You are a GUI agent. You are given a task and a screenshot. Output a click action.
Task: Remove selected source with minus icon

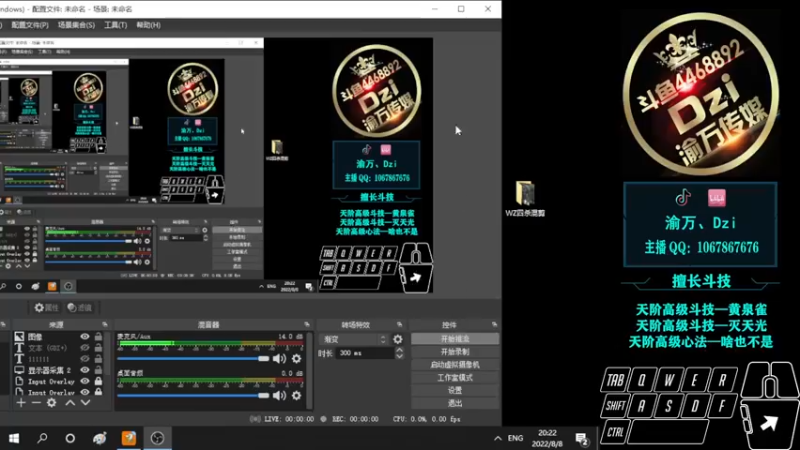pyautogui.click(x=36, y=403)
